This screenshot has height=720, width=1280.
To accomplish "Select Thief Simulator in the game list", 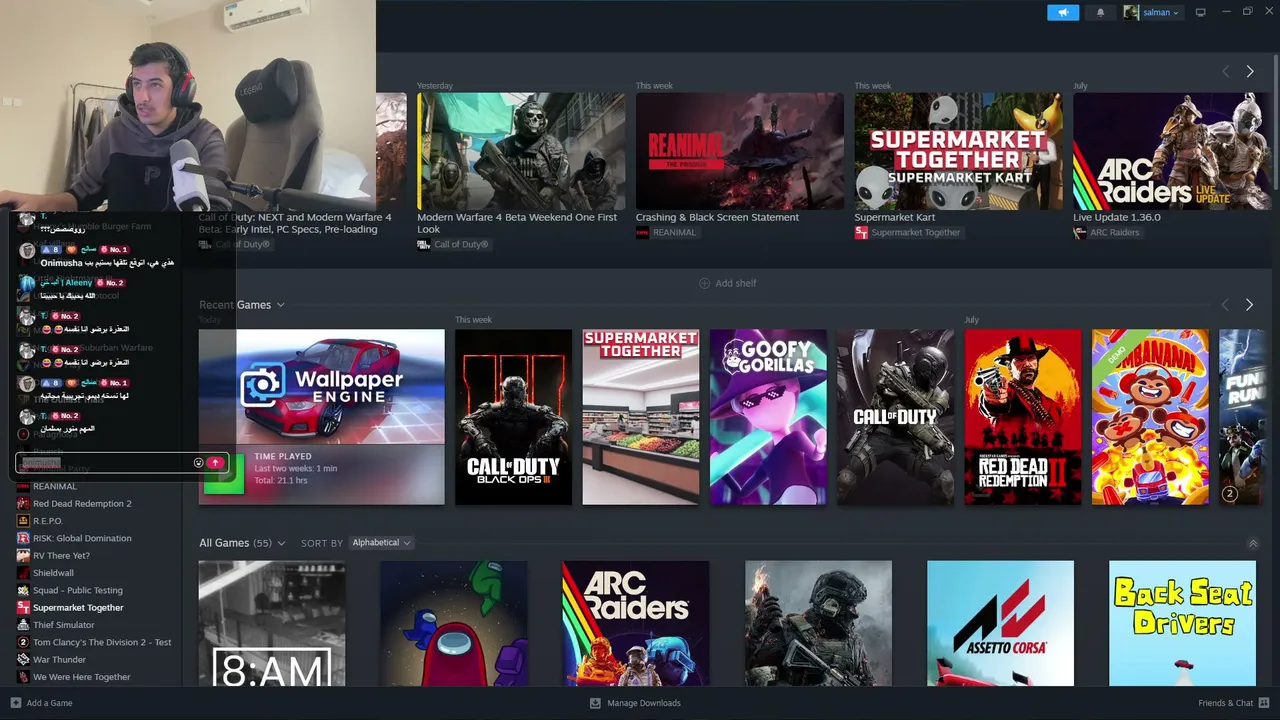I will pyautogui.click(x=64, y=625).
